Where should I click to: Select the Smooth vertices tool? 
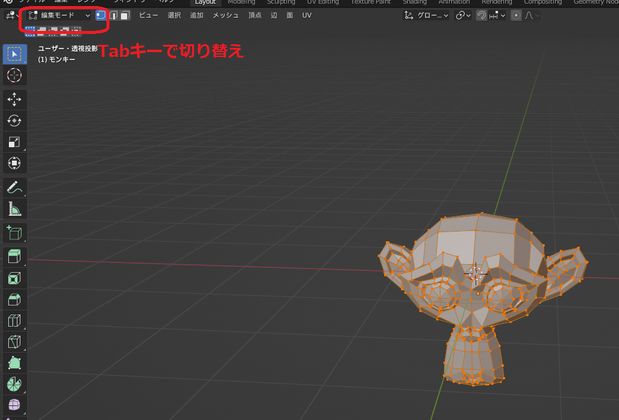tap(15, 405)
